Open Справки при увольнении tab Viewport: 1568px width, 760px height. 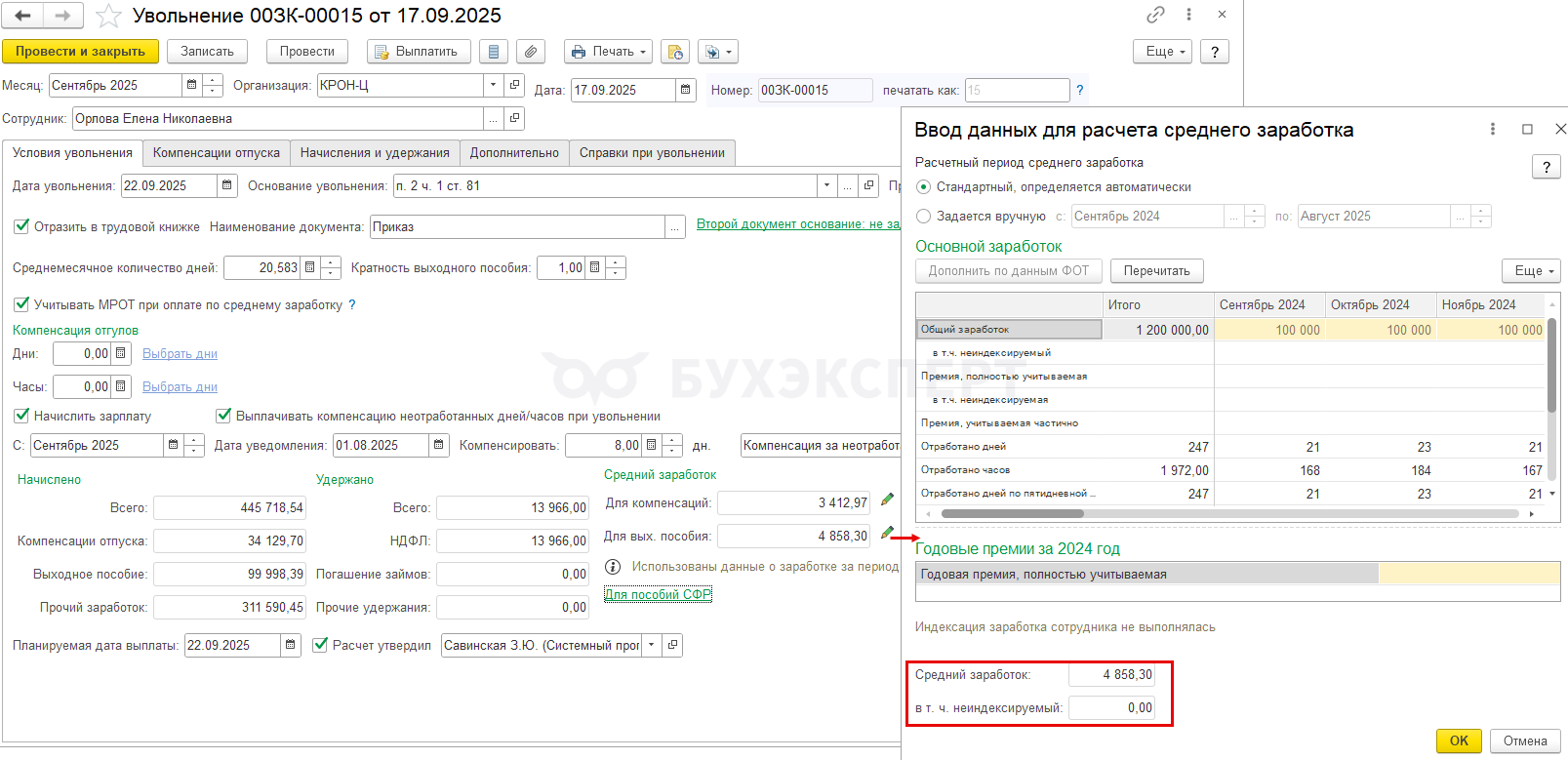652,153
